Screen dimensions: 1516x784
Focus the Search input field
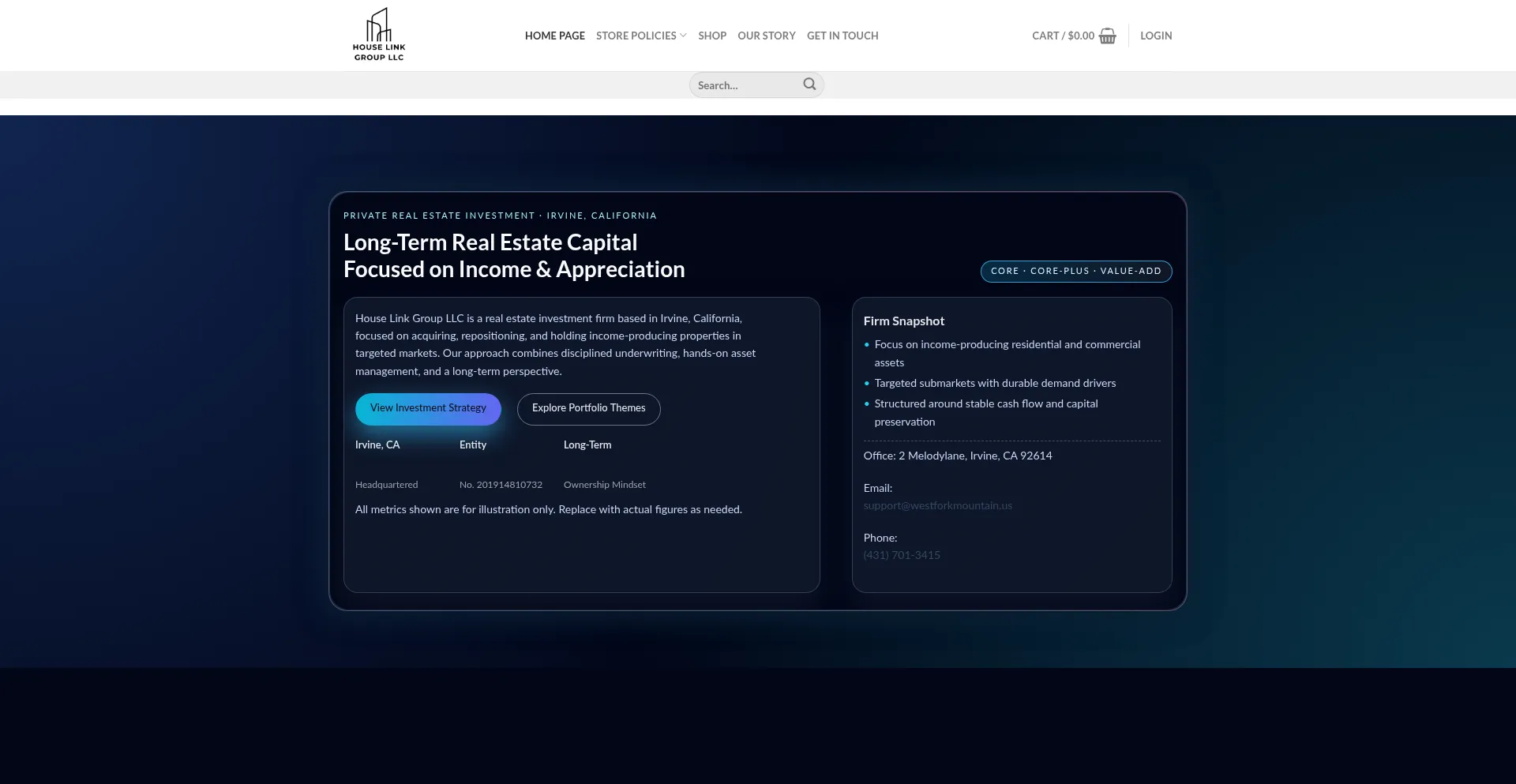tap(746, 85)
